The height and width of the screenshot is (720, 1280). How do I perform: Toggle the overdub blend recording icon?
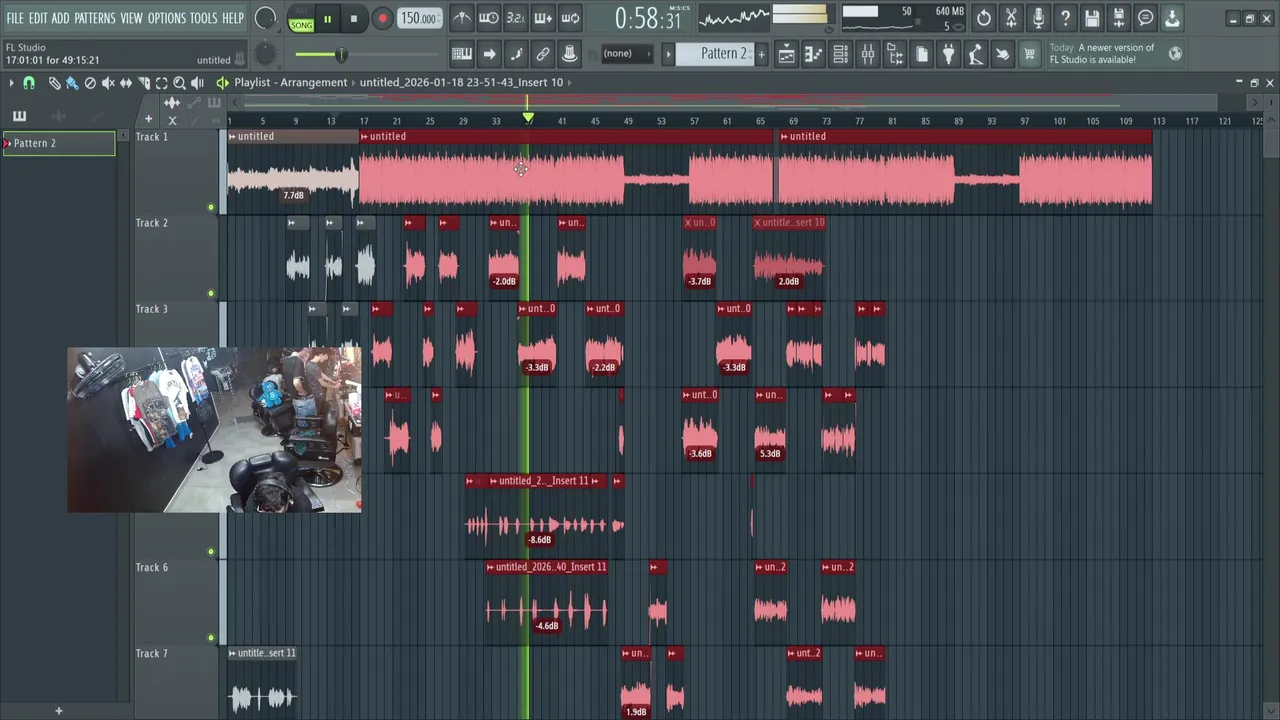(x=543, y=18)
